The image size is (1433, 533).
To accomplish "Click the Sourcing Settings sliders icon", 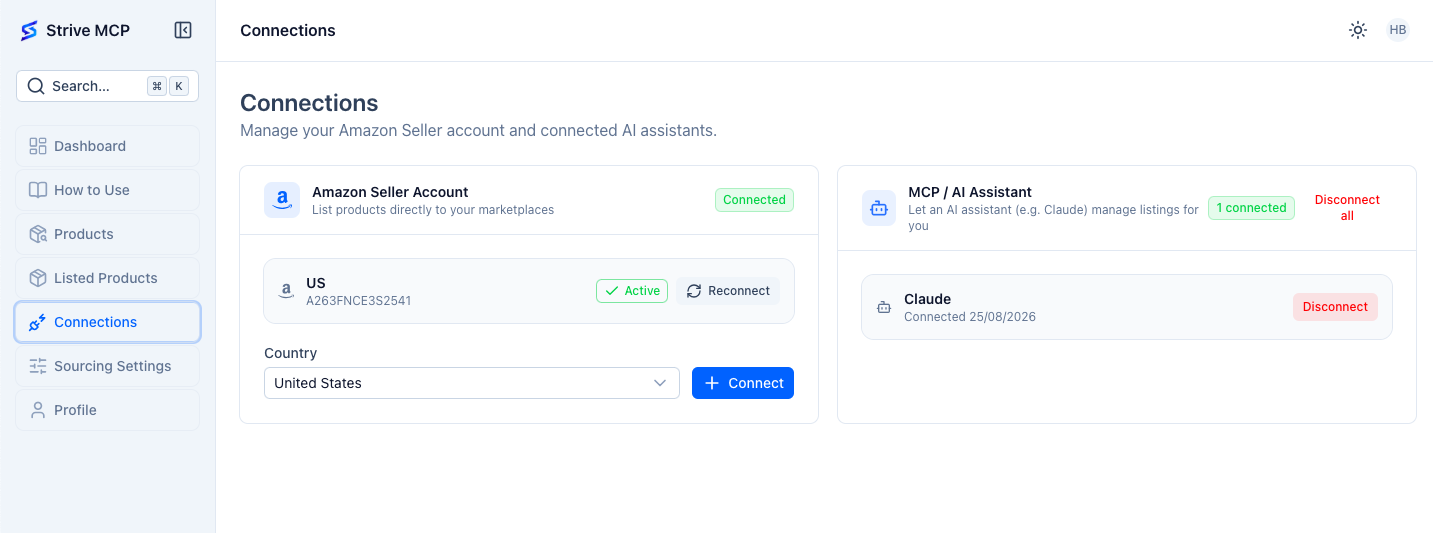I will [38, 366].
